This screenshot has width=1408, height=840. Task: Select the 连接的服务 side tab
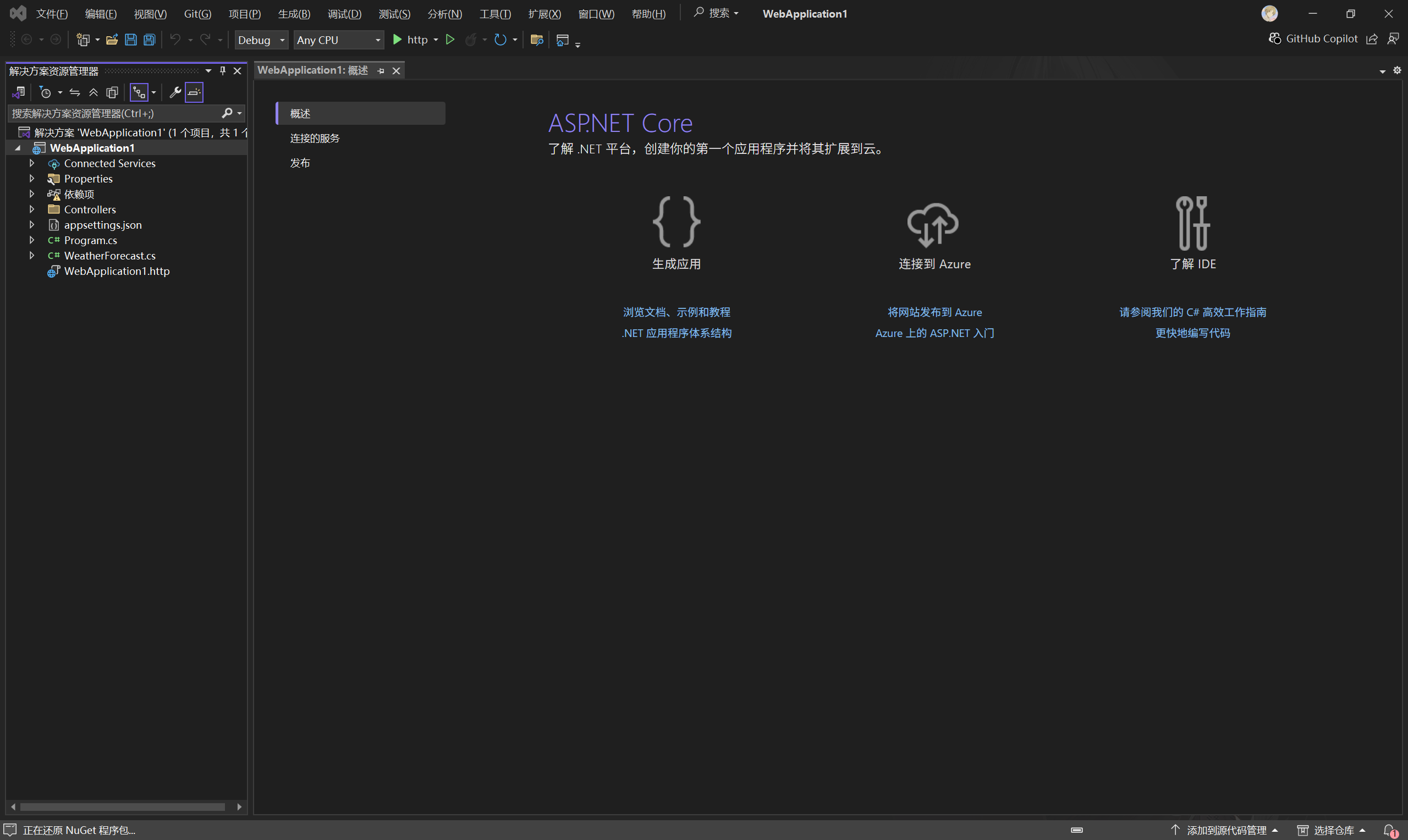click(x=315, y=138)
